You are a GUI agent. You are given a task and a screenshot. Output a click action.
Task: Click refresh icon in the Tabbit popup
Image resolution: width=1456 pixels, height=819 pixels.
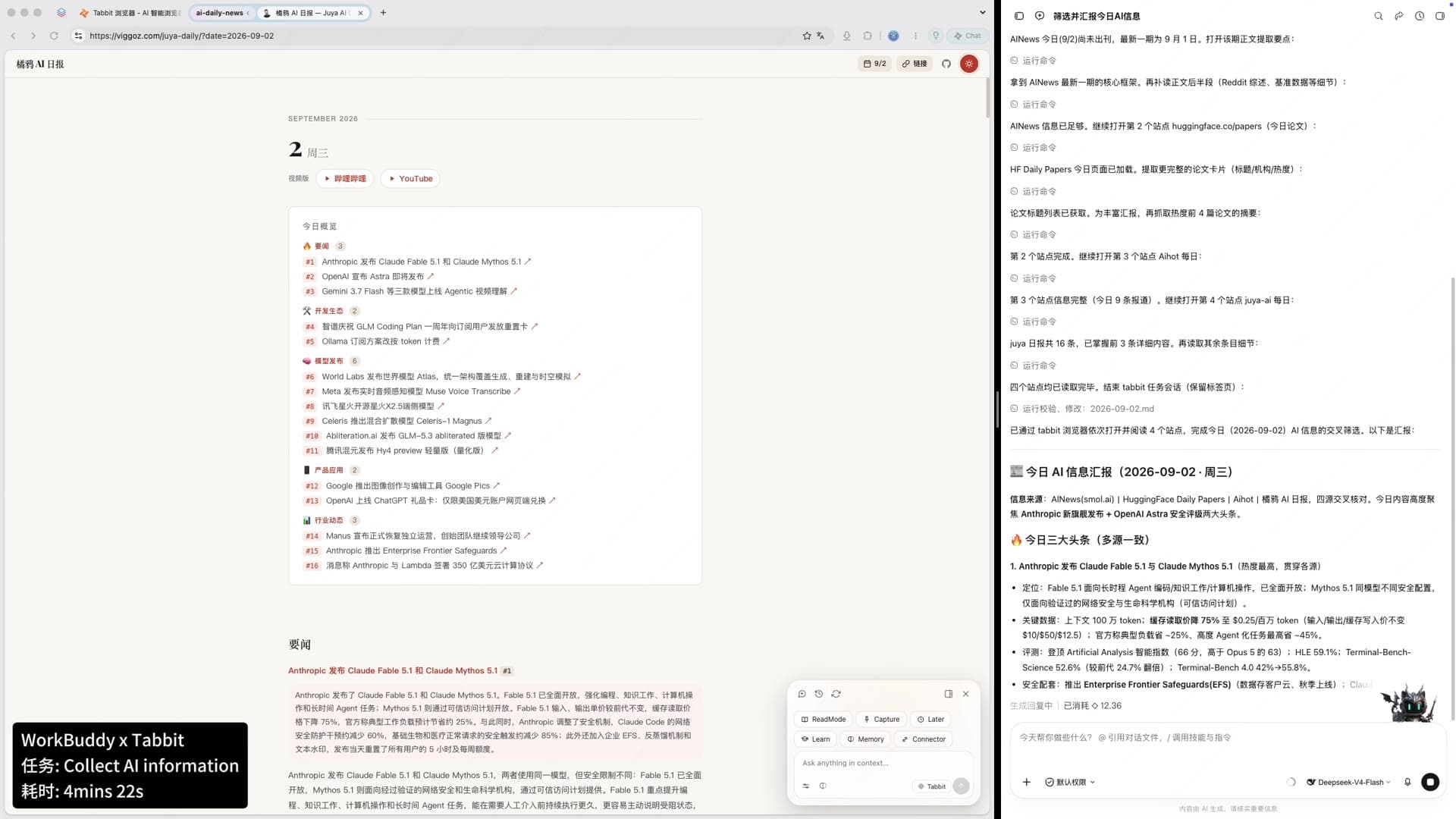(836, 694)
